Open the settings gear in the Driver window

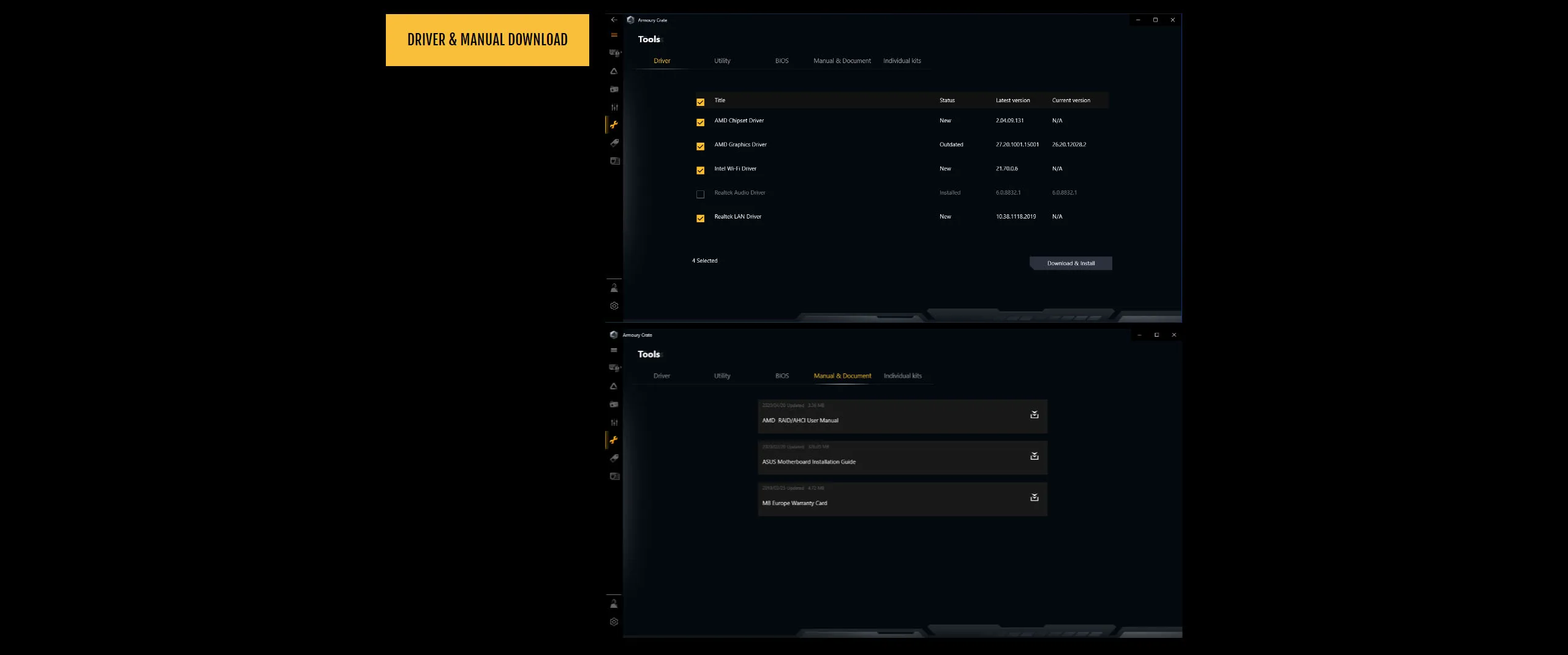tap(614, 306)
